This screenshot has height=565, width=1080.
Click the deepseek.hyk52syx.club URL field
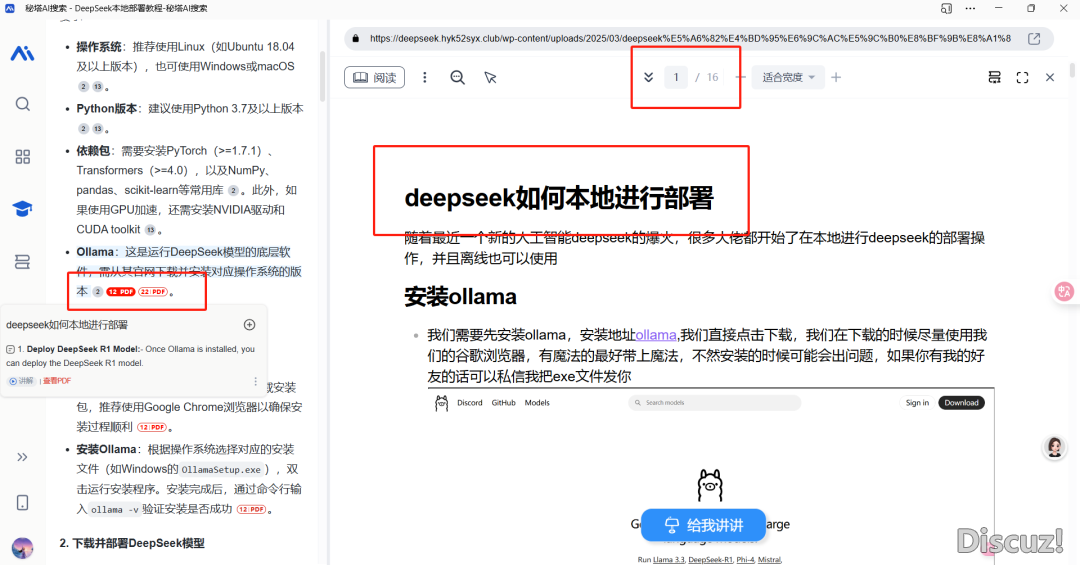pos(690,39)
